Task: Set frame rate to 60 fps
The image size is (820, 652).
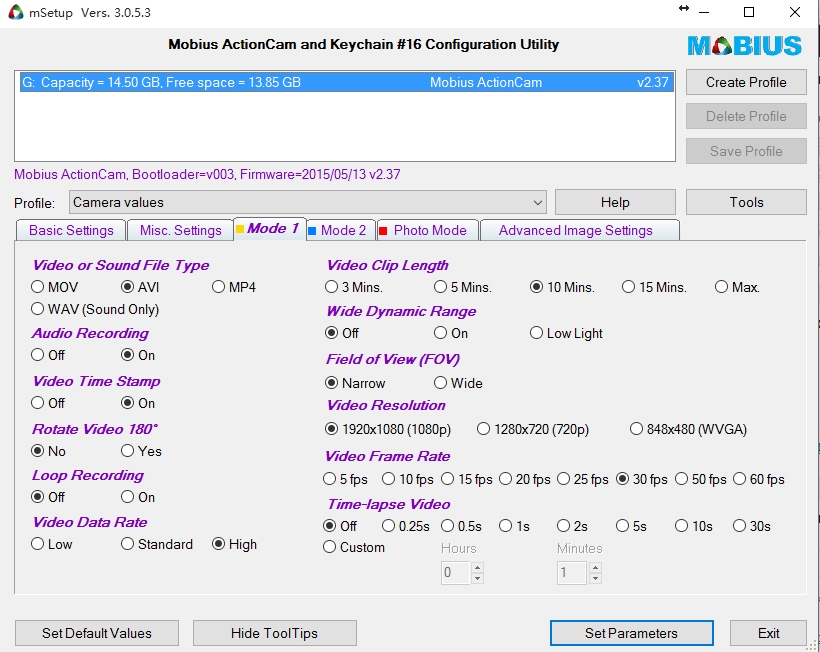Action: click(759, 479)
